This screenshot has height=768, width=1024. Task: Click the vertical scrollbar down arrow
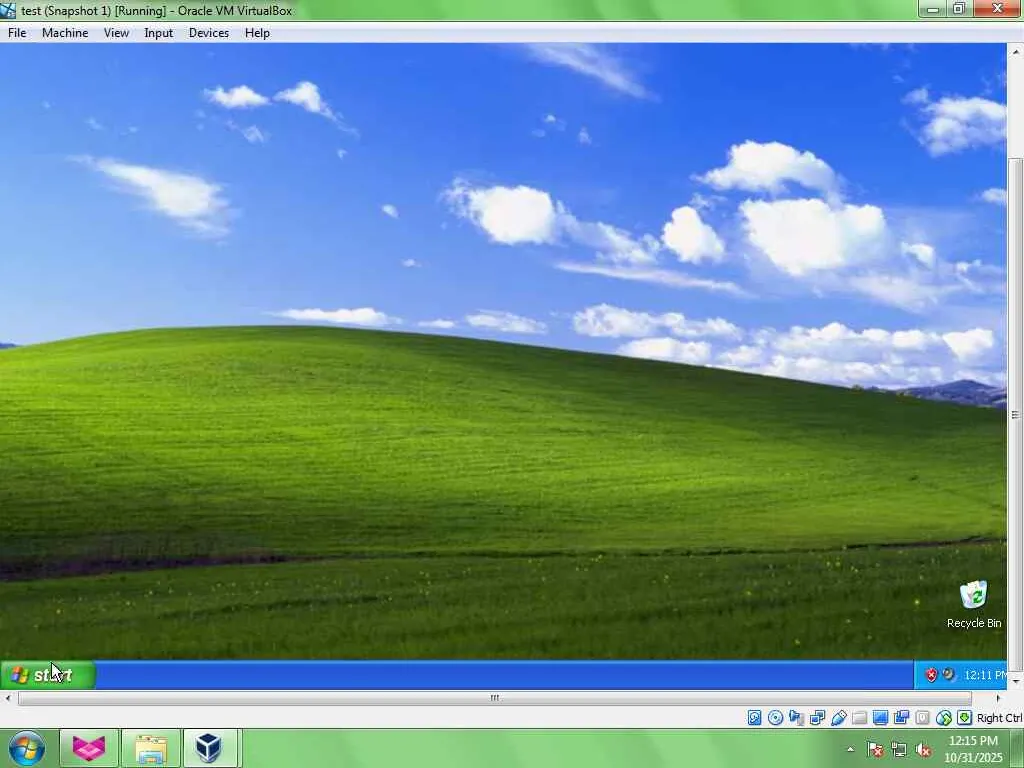click(x=1016, y=681)
